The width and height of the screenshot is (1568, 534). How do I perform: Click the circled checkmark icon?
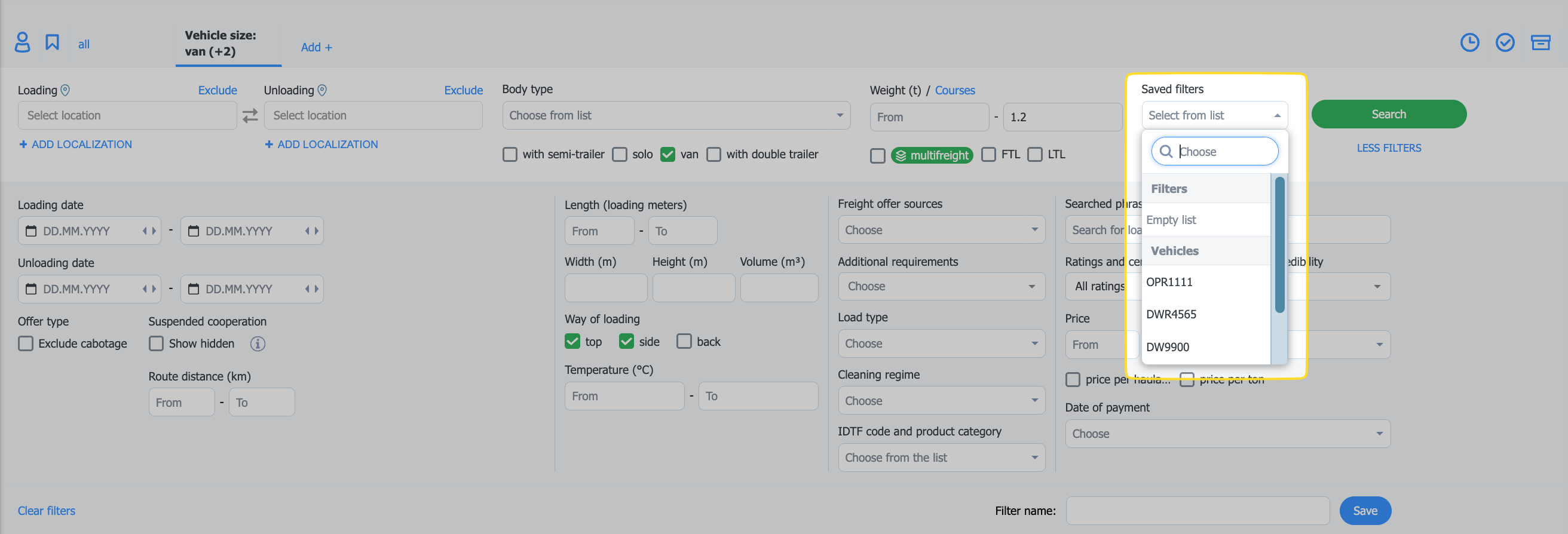click(x=1505, y=42)
